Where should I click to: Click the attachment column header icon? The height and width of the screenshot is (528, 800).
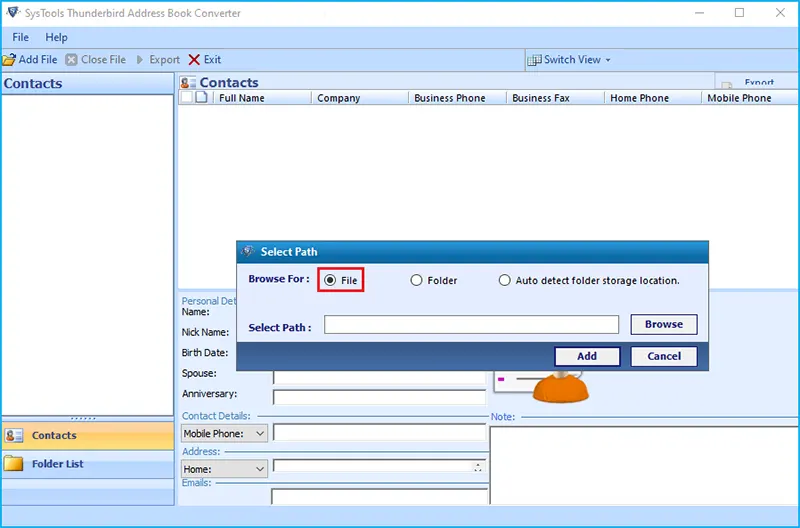pyautogui.click(x=201, y=98)
